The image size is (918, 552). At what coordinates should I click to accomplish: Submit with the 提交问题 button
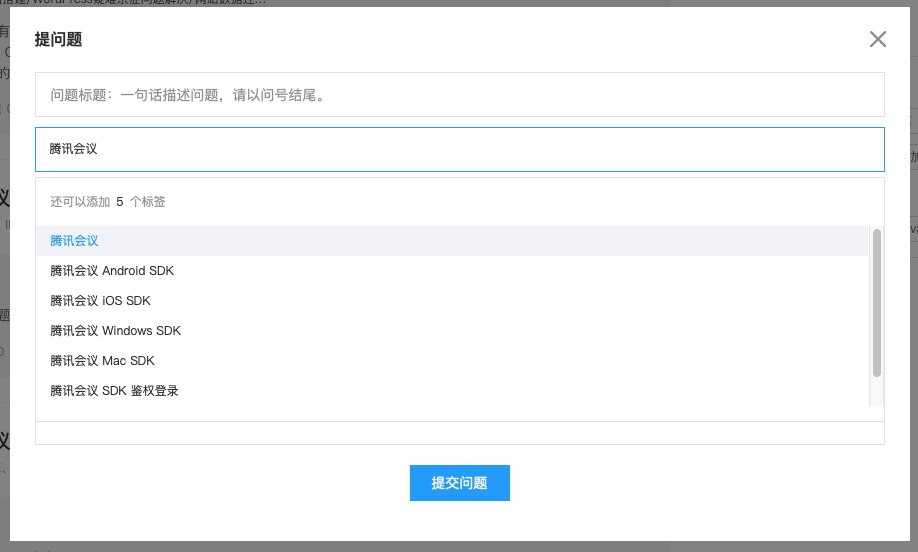tap(460, 483)
